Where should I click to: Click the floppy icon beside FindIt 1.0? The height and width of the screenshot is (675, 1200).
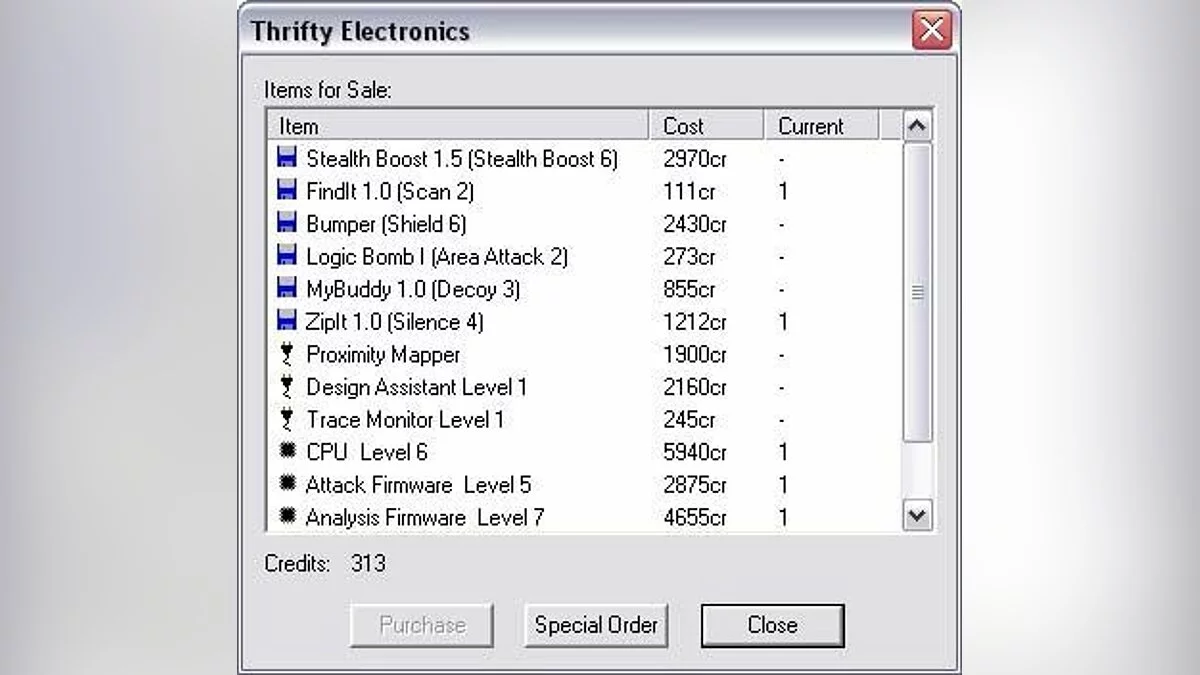288,190
